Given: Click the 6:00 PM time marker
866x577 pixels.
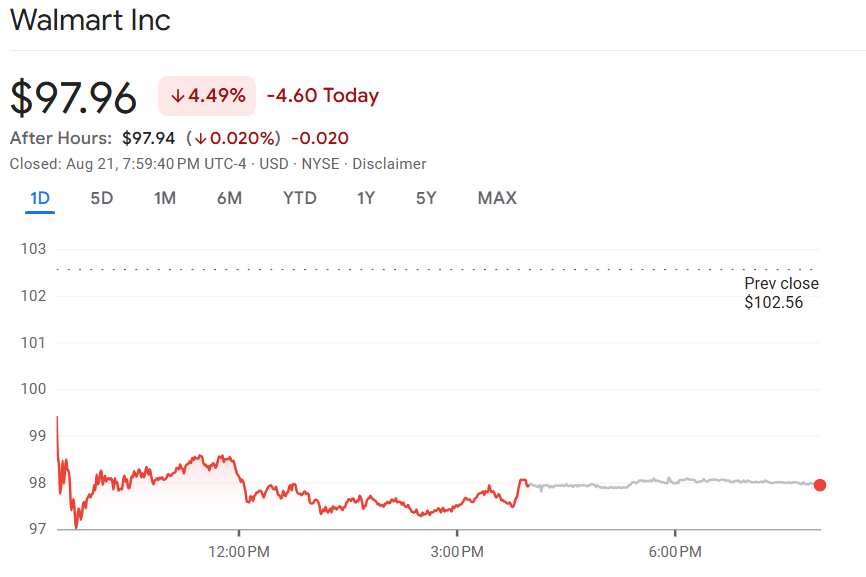Looking at the screenshot, I should [x=675, y=552].
